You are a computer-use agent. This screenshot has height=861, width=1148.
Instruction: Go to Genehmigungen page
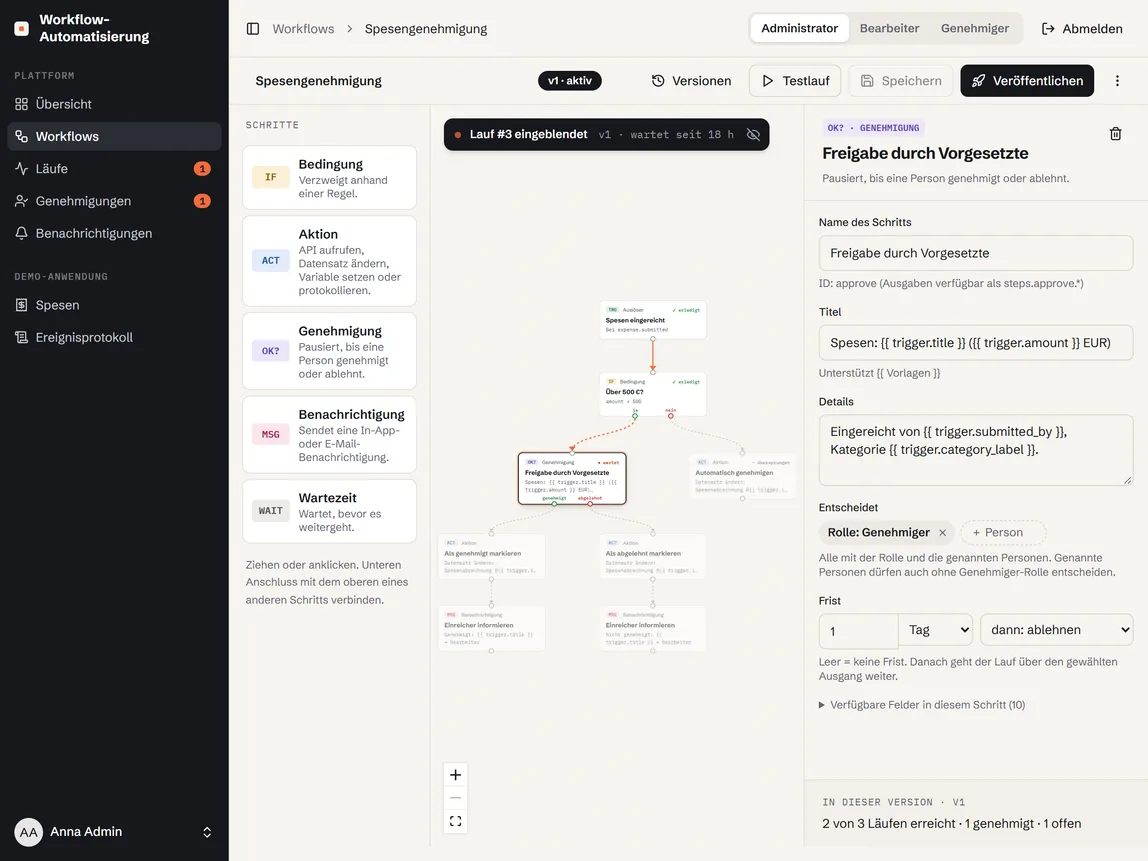click(114, 201)
